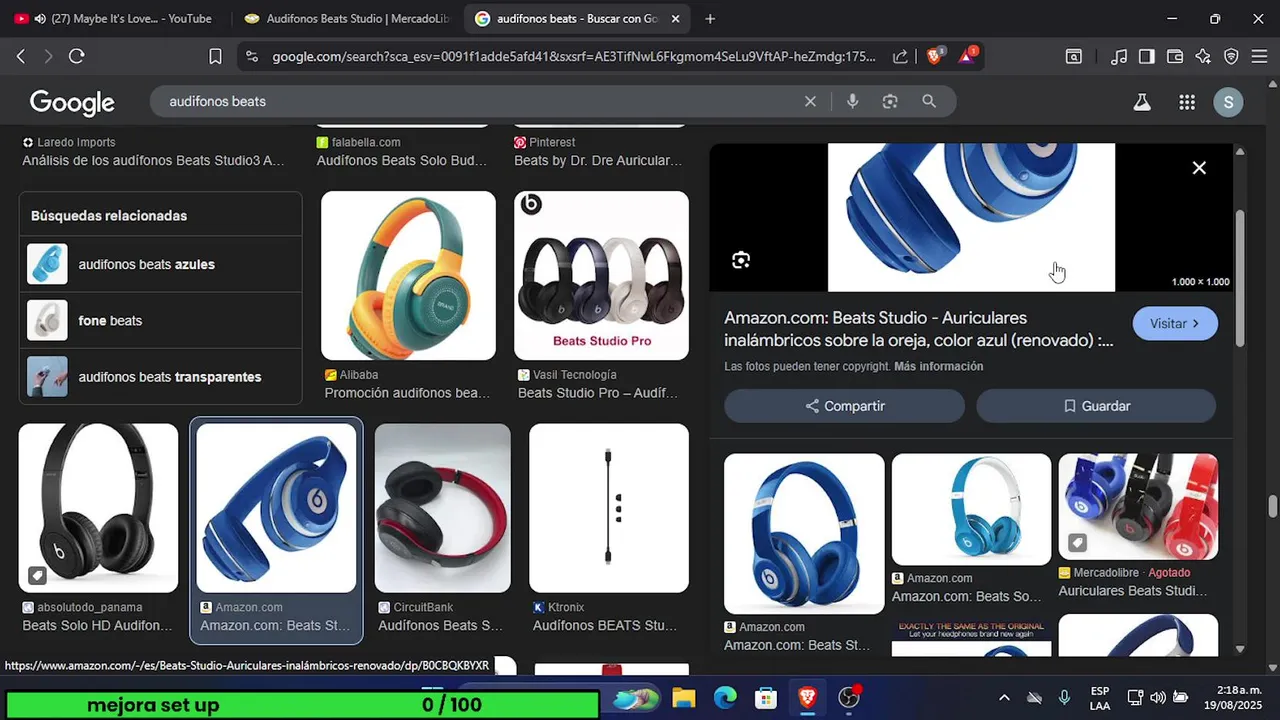
Task: Open site information icon in address bar
Action: 251,57
